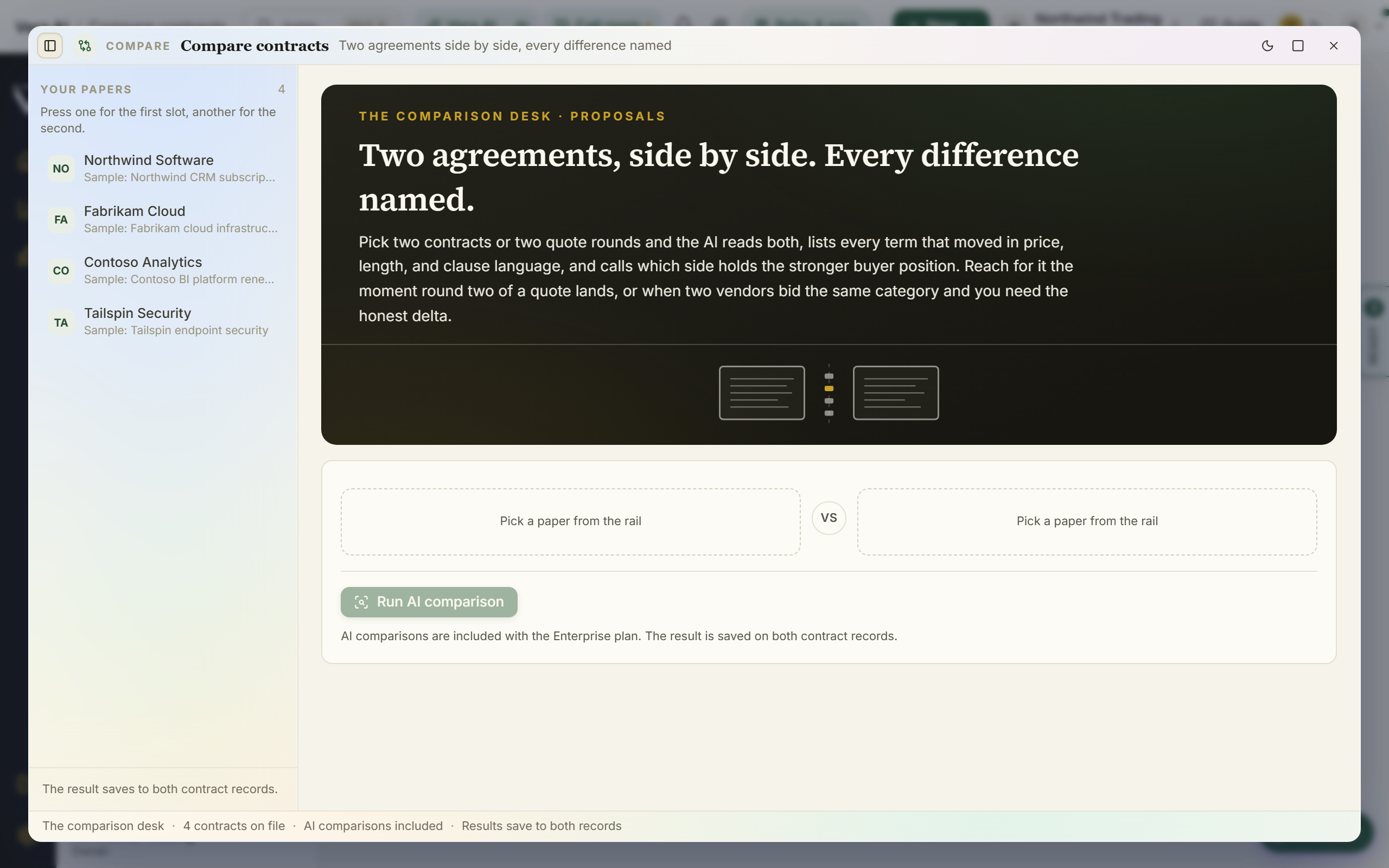The width and height of the screenshot is (1389, 868).
Task: Switch to dark mode with moon icon
Action: (1267, 46)
